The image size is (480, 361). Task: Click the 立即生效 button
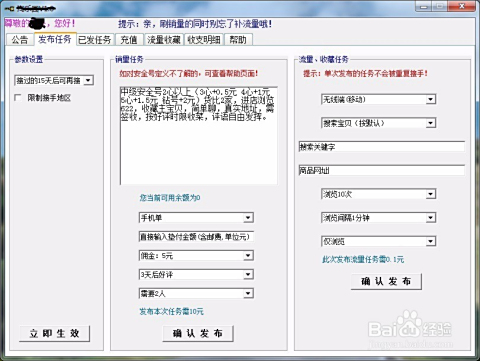click(x=55, y=333)
